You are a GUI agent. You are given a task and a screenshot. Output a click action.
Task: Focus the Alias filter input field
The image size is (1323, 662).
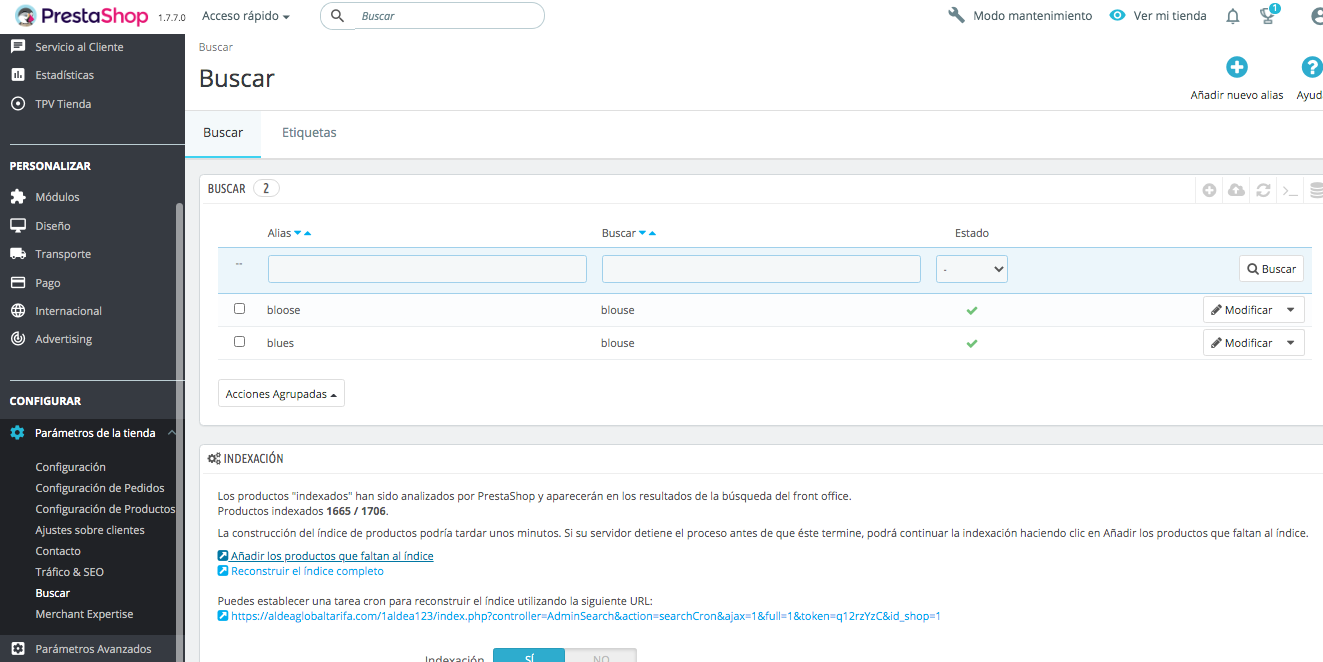427,269
